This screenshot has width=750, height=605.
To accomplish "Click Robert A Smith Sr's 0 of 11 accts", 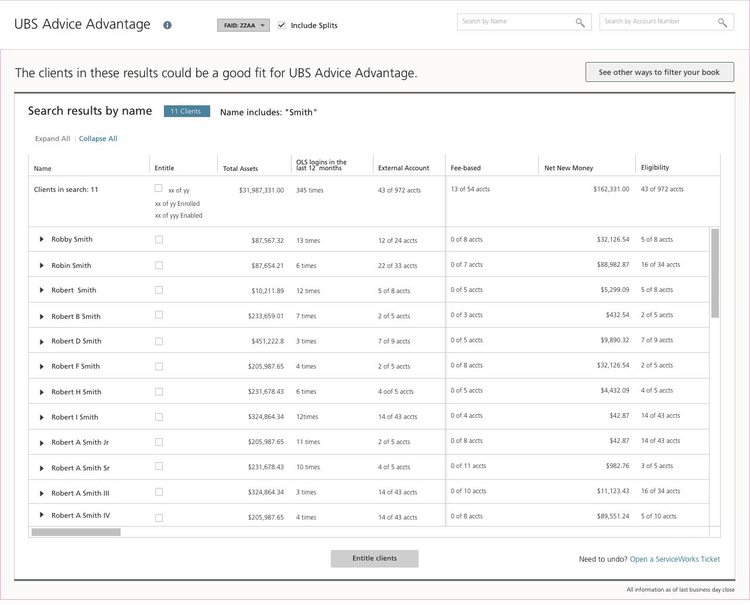I will pos(468,466).
